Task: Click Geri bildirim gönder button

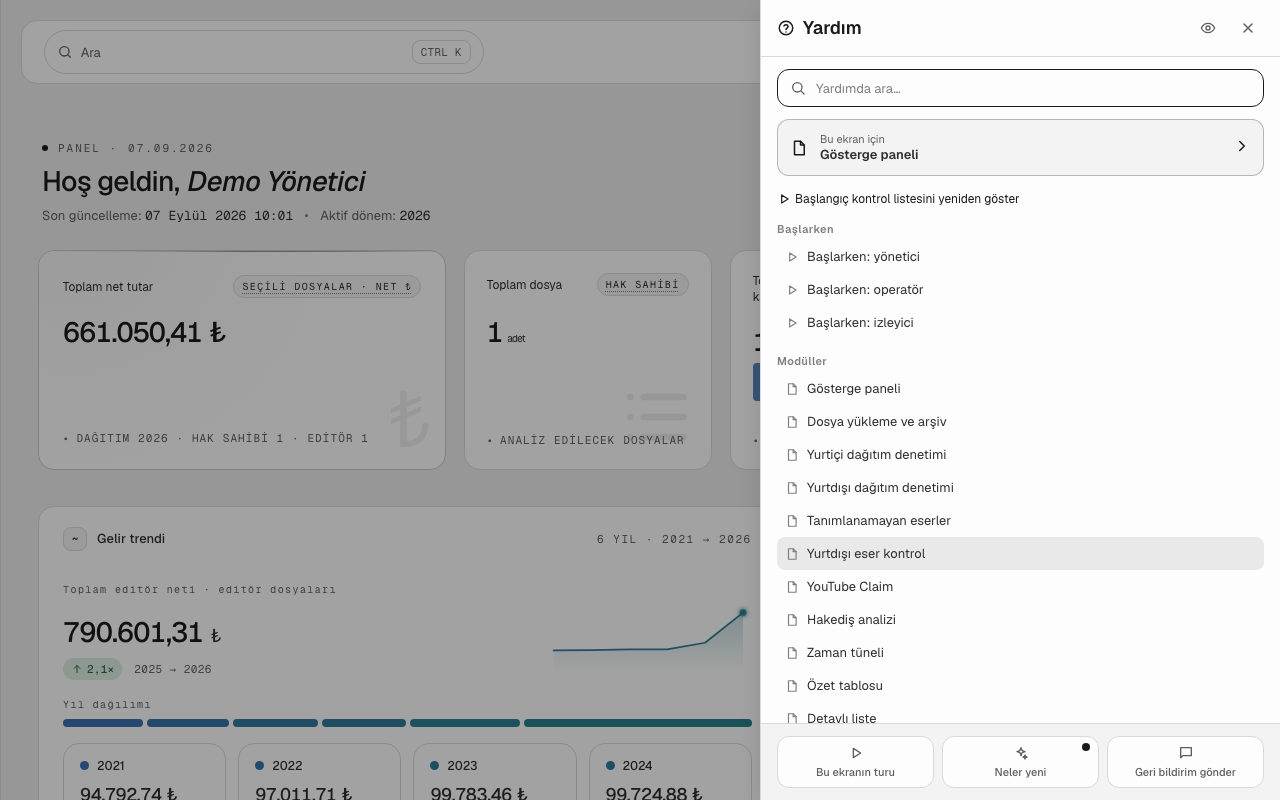Action: (x=1185, y=762)
